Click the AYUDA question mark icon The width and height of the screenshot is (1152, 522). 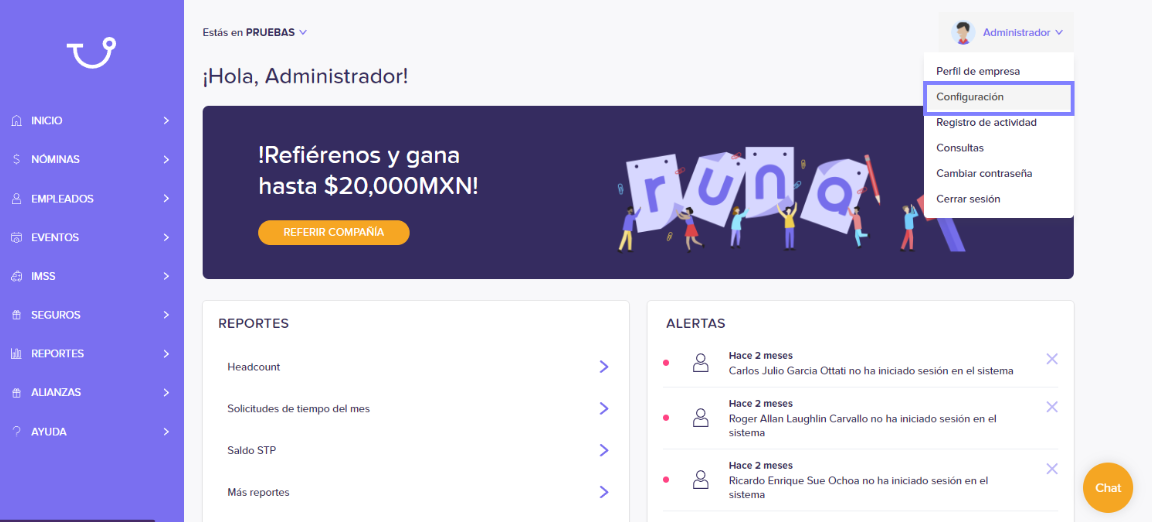point(16,432)
